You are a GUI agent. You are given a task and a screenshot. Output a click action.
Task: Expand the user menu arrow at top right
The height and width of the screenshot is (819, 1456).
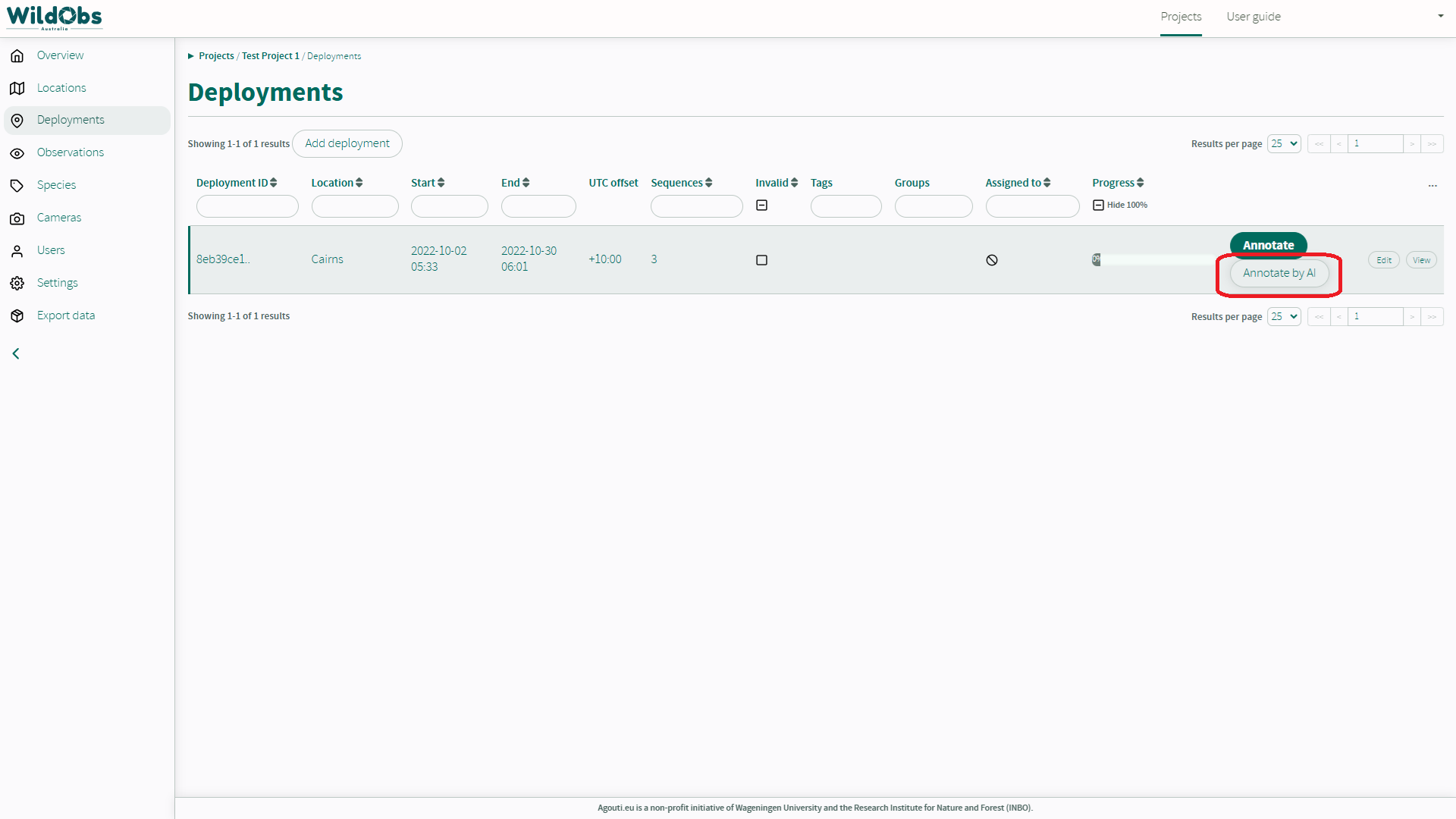[x=1440, y=16]
